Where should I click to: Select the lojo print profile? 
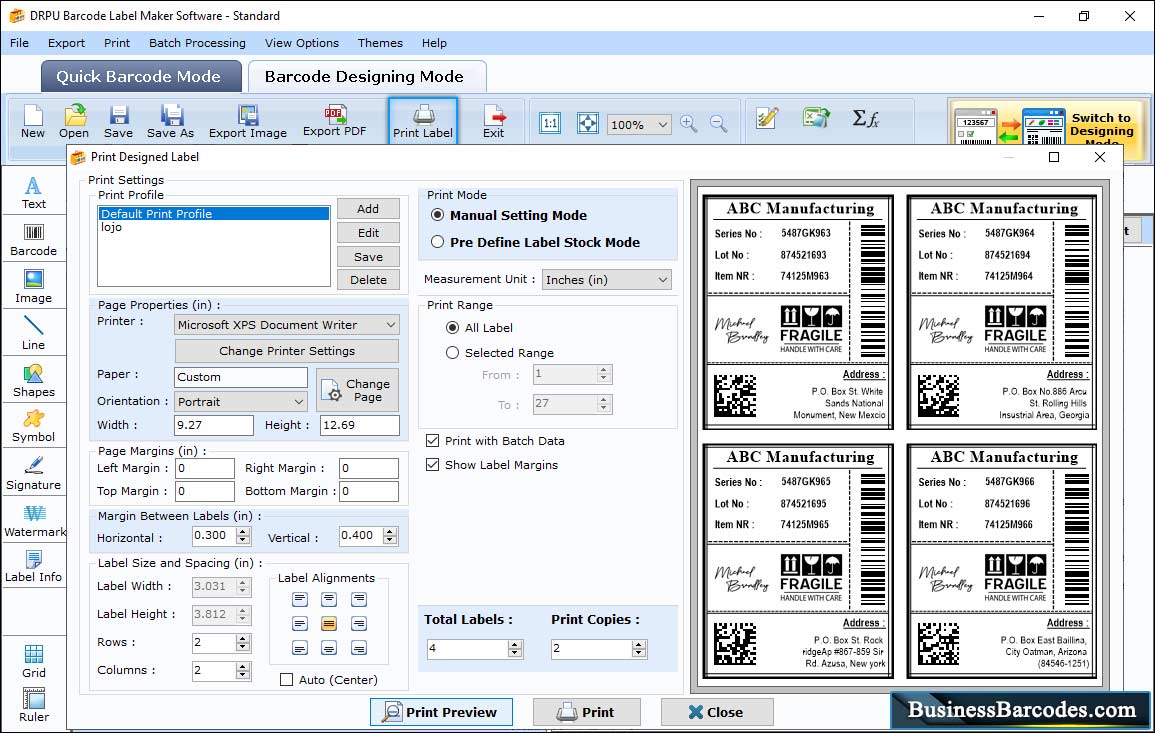[x=214, y=228]
